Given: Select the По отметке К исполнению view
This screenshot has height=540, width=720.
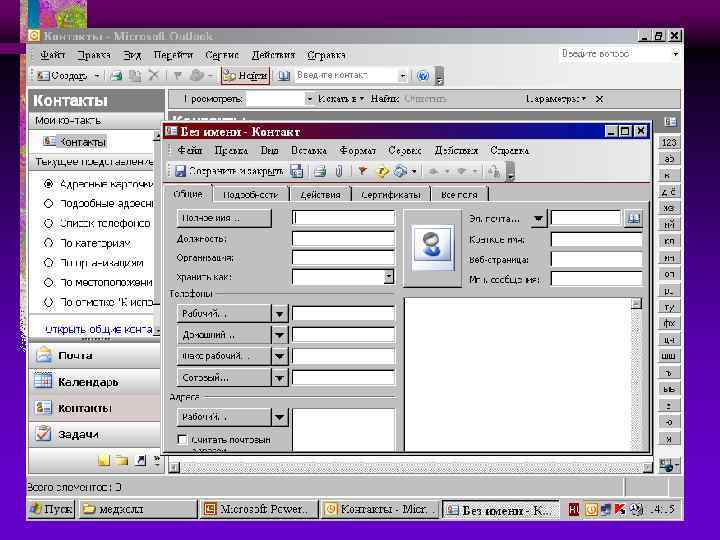Looking at the screenshot, I should tap(99, 302).
